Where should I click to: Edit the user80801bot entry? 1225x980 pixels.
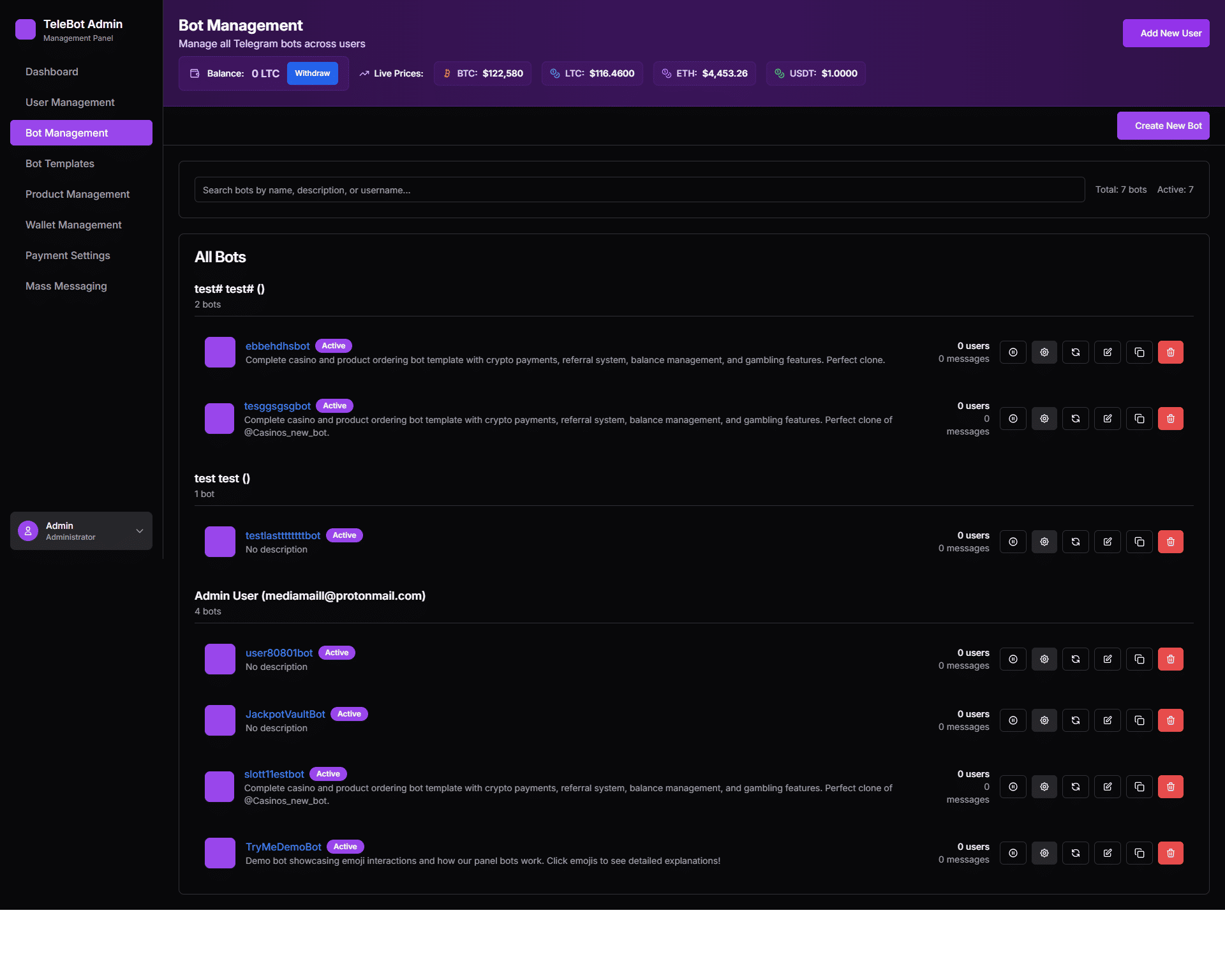[1107, 659]
